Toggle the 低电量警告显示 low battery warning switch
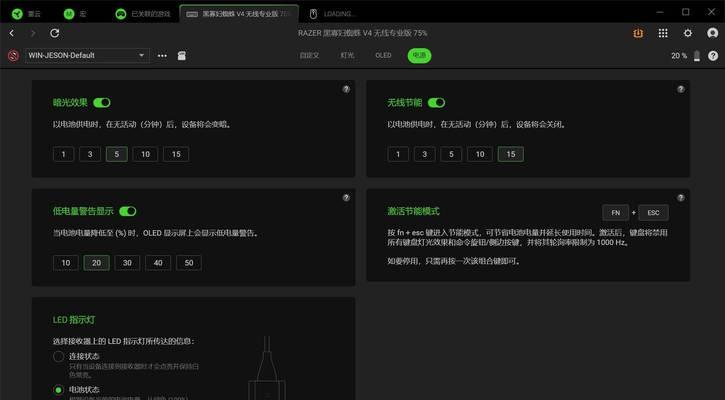 [x=128, y=211]
